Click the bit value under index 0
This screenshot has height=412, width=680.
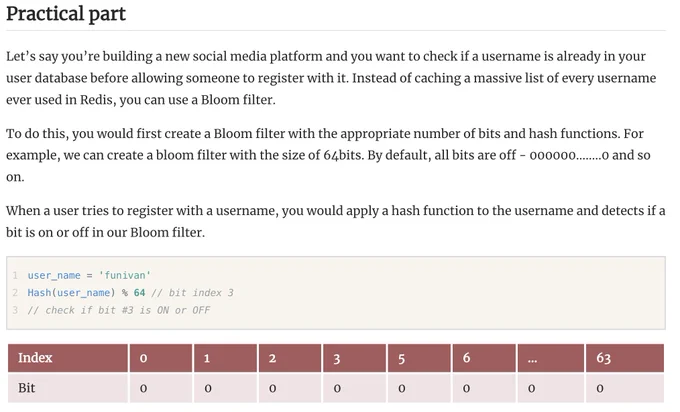[x=160, y=388]
